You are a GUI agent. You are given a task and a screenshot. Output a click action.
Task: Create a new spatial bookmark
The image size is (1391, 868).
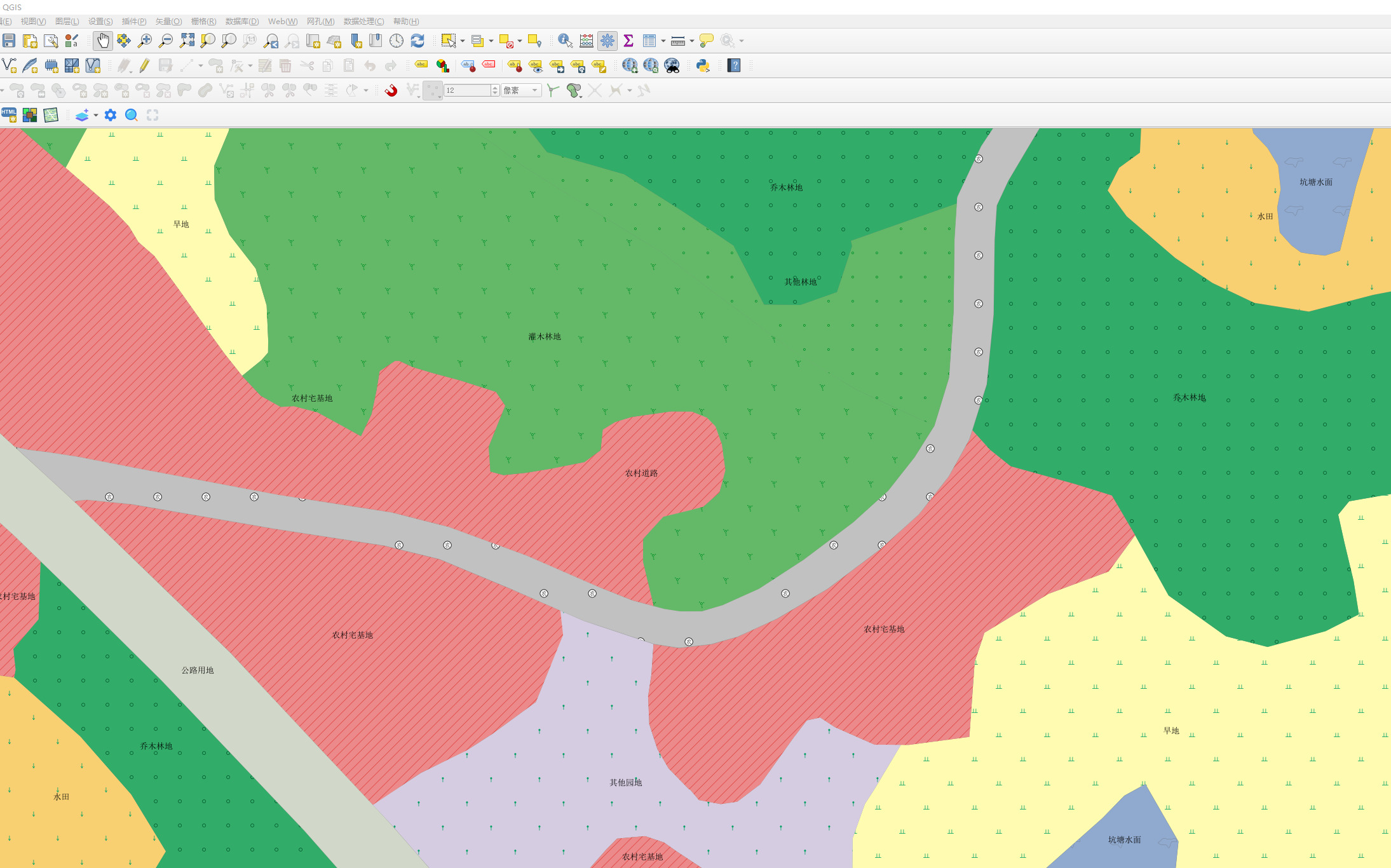(x=355, y=41)
